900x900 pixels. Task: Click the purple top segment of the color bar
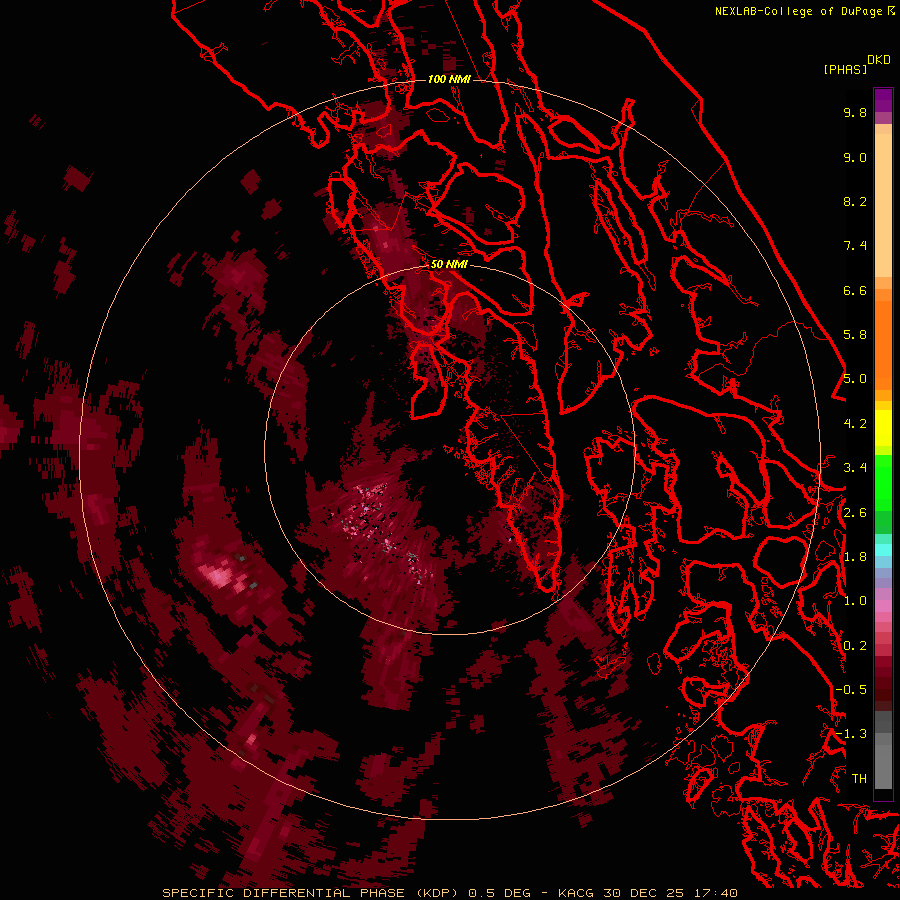click(x=883, y=100)
